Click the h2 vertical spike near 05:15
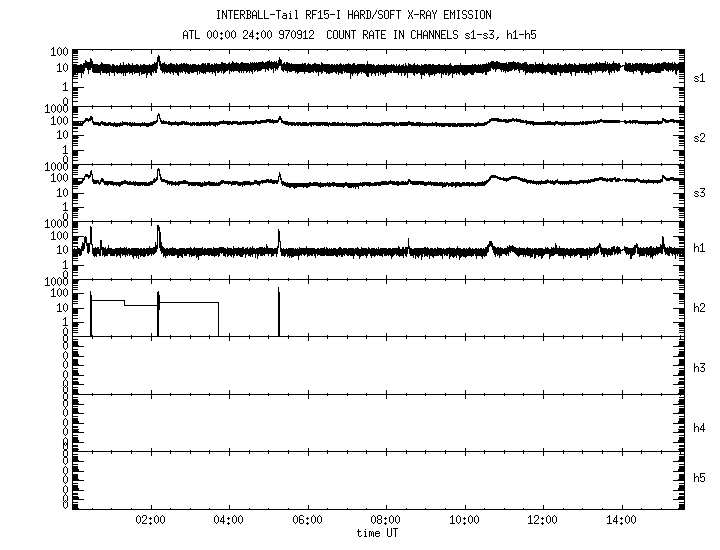This screenshot has width=720, height=550. (278, 312)
